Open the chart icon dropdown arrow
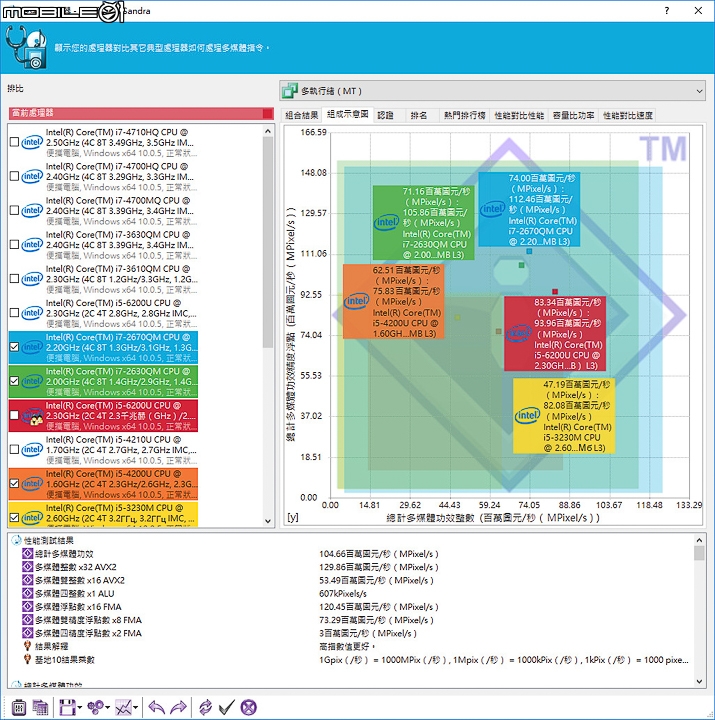 point(135,708)
